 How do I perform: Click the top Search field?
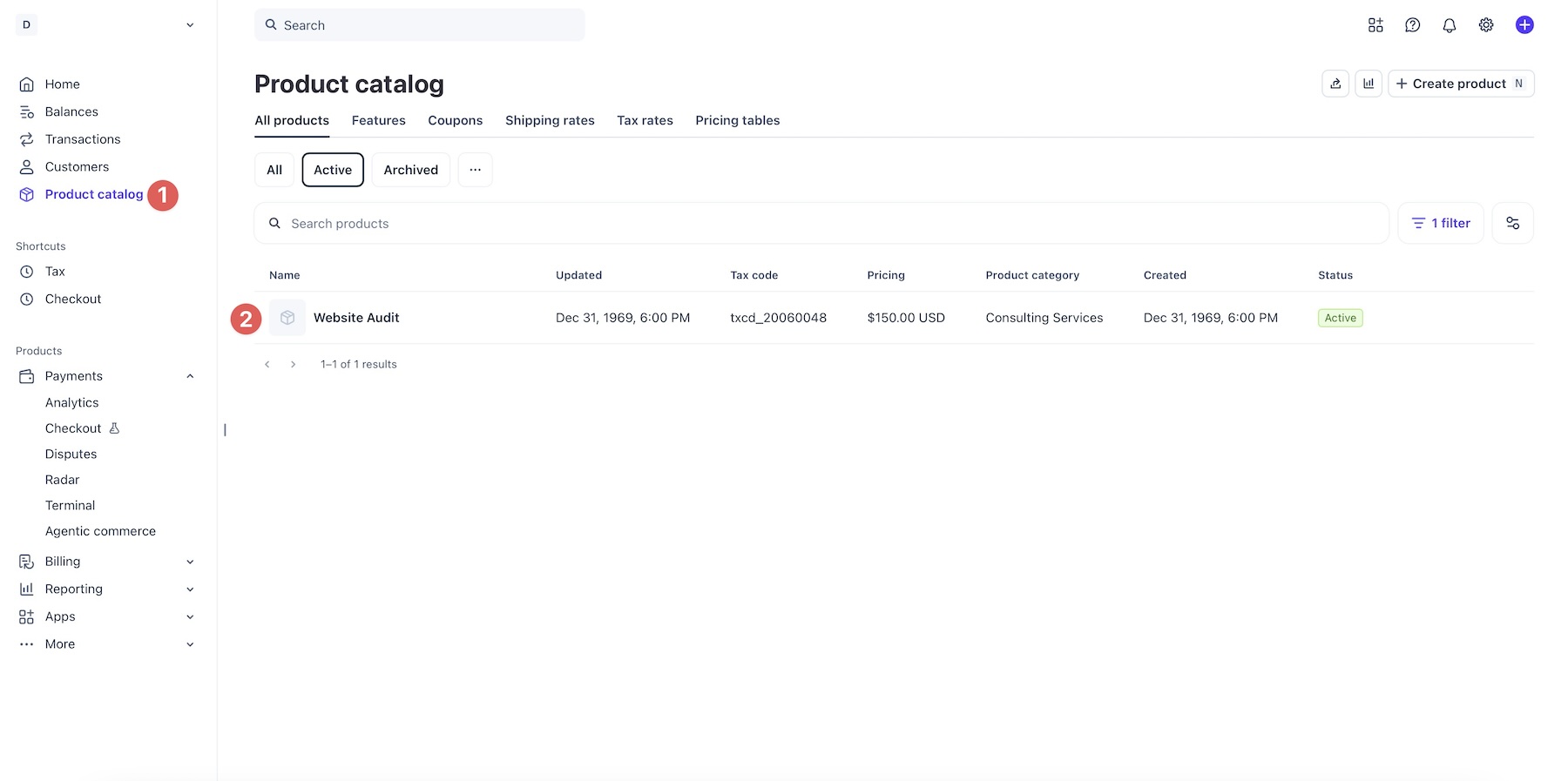click(x=419, y=25)
